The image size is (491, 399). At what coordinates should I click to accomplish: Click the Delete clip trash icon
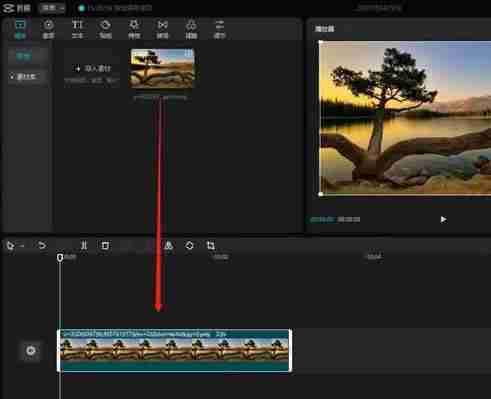coord(105,246)
